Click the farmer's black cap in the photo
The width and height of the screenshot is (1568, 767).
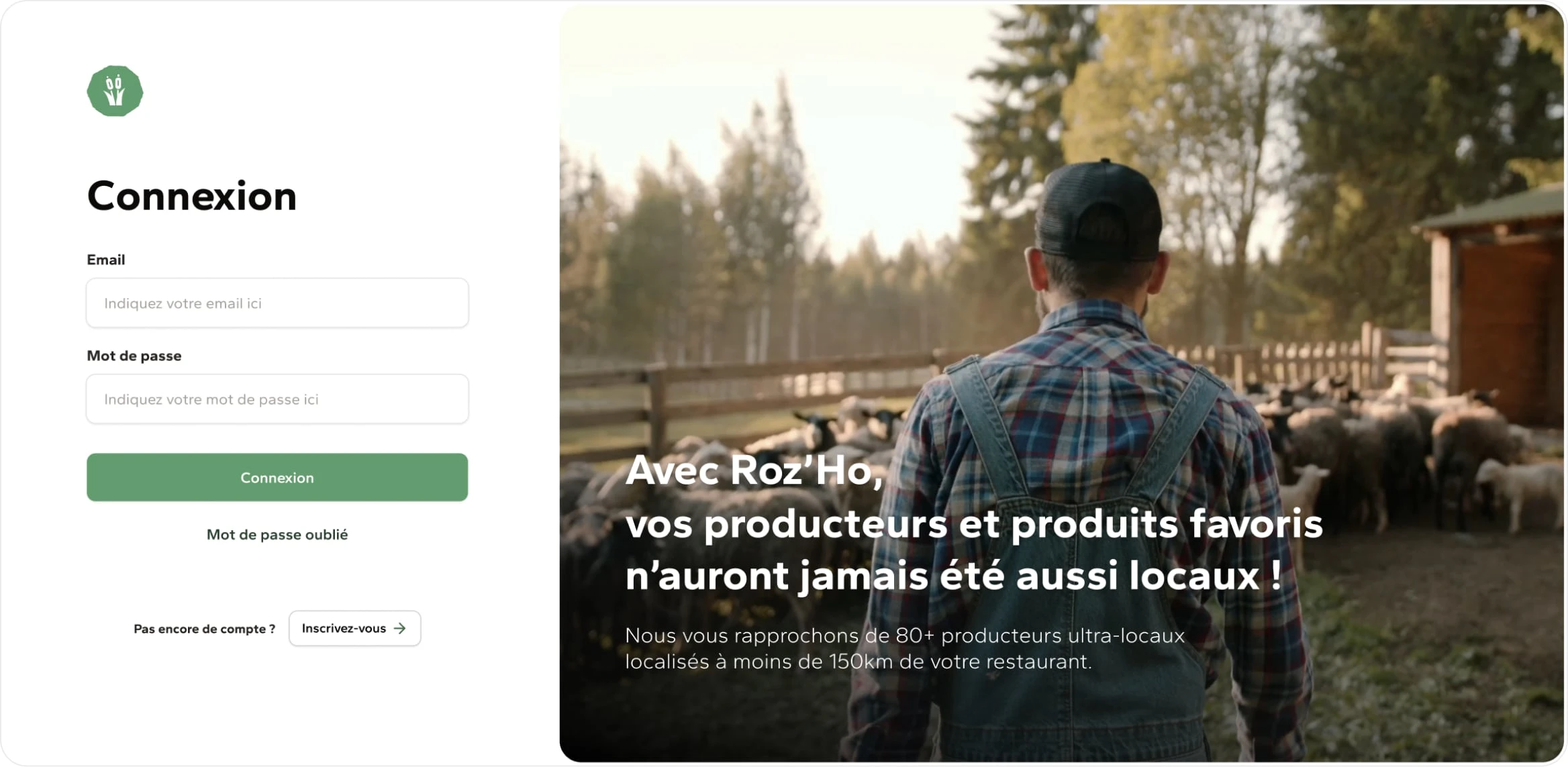pyautogui.click(x=1099, y=210)
